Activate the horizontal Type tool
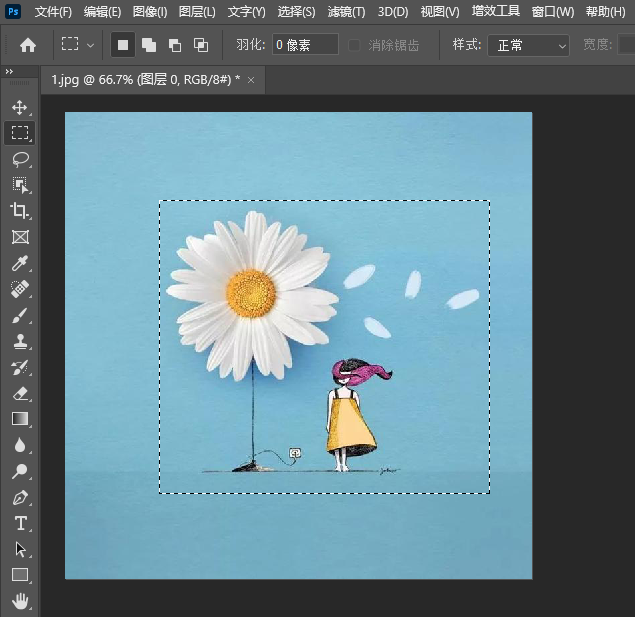This screenshot has height=617, width=635. coord(20,523)
